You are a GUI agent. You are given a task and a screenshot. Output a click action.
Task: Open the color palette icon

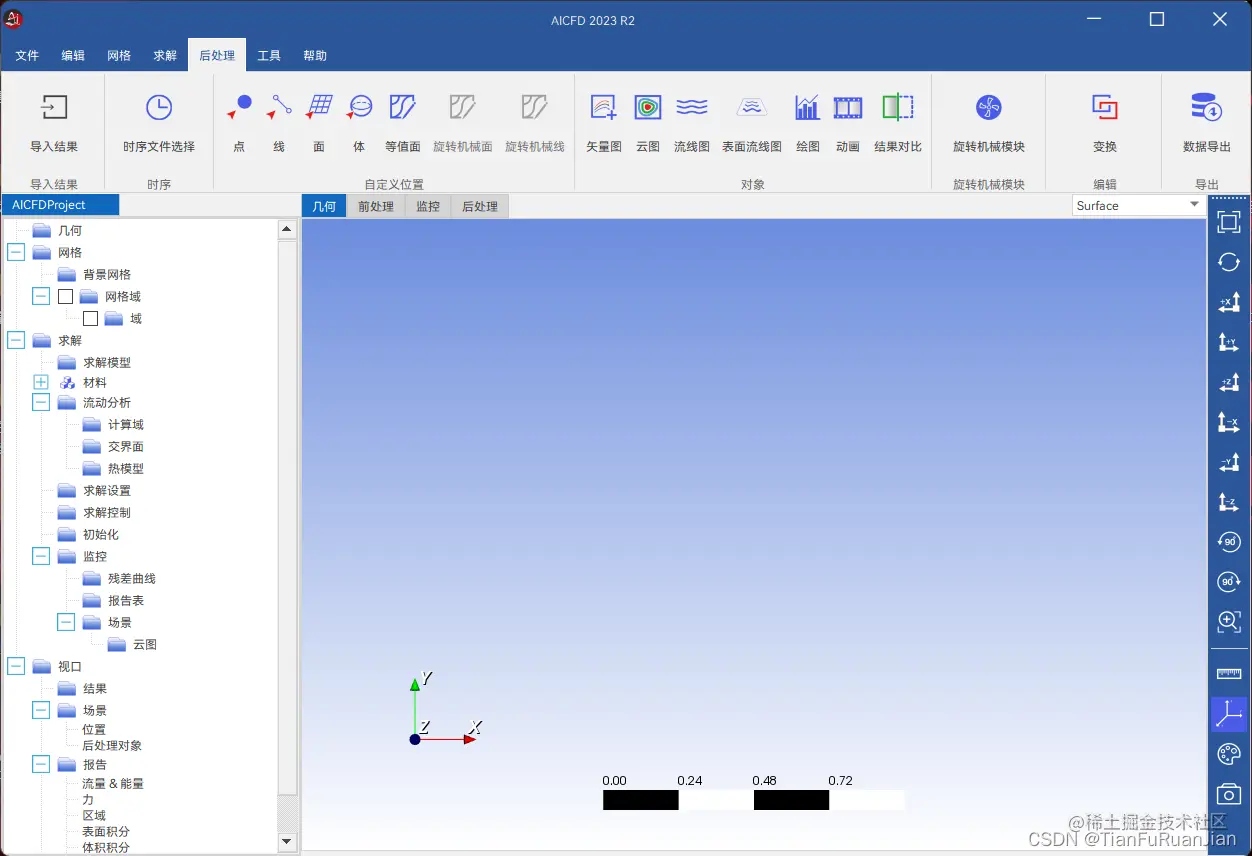tap(1229, 754)
